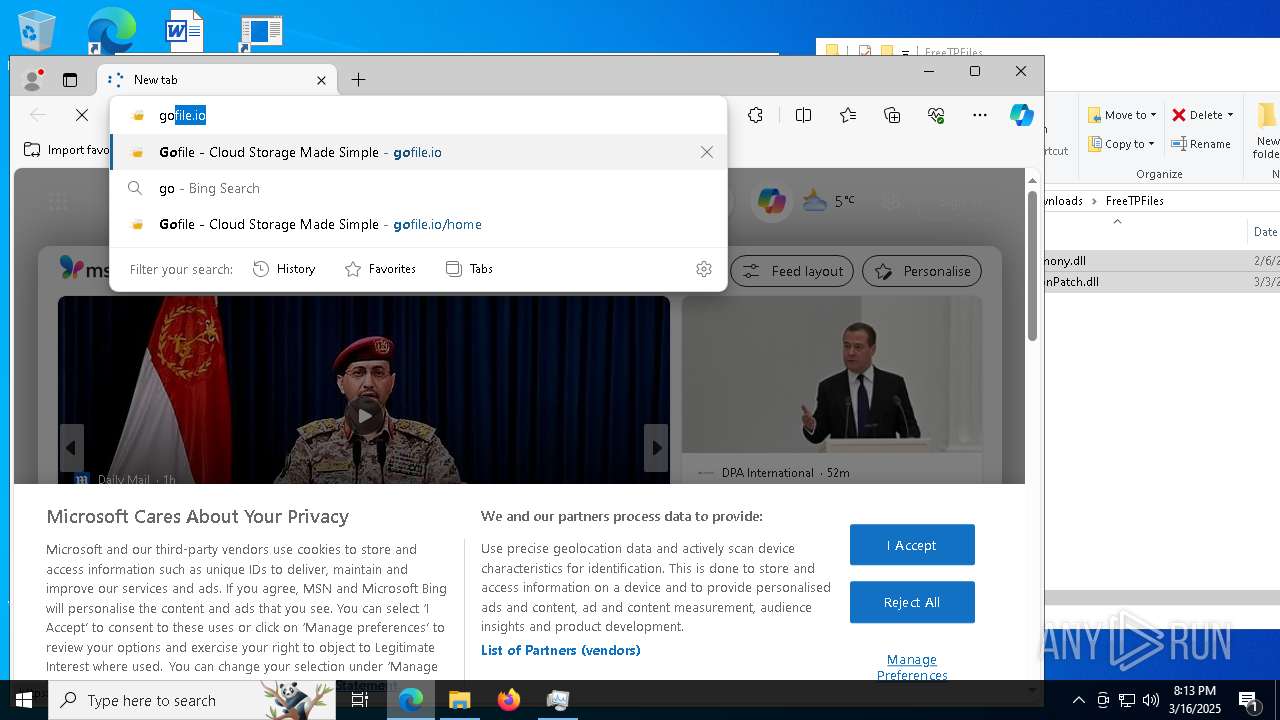Screen dimensions: 1280x720
Task: Open the notification center icon
Action: pyautogui.click(x=1249, y=700)
